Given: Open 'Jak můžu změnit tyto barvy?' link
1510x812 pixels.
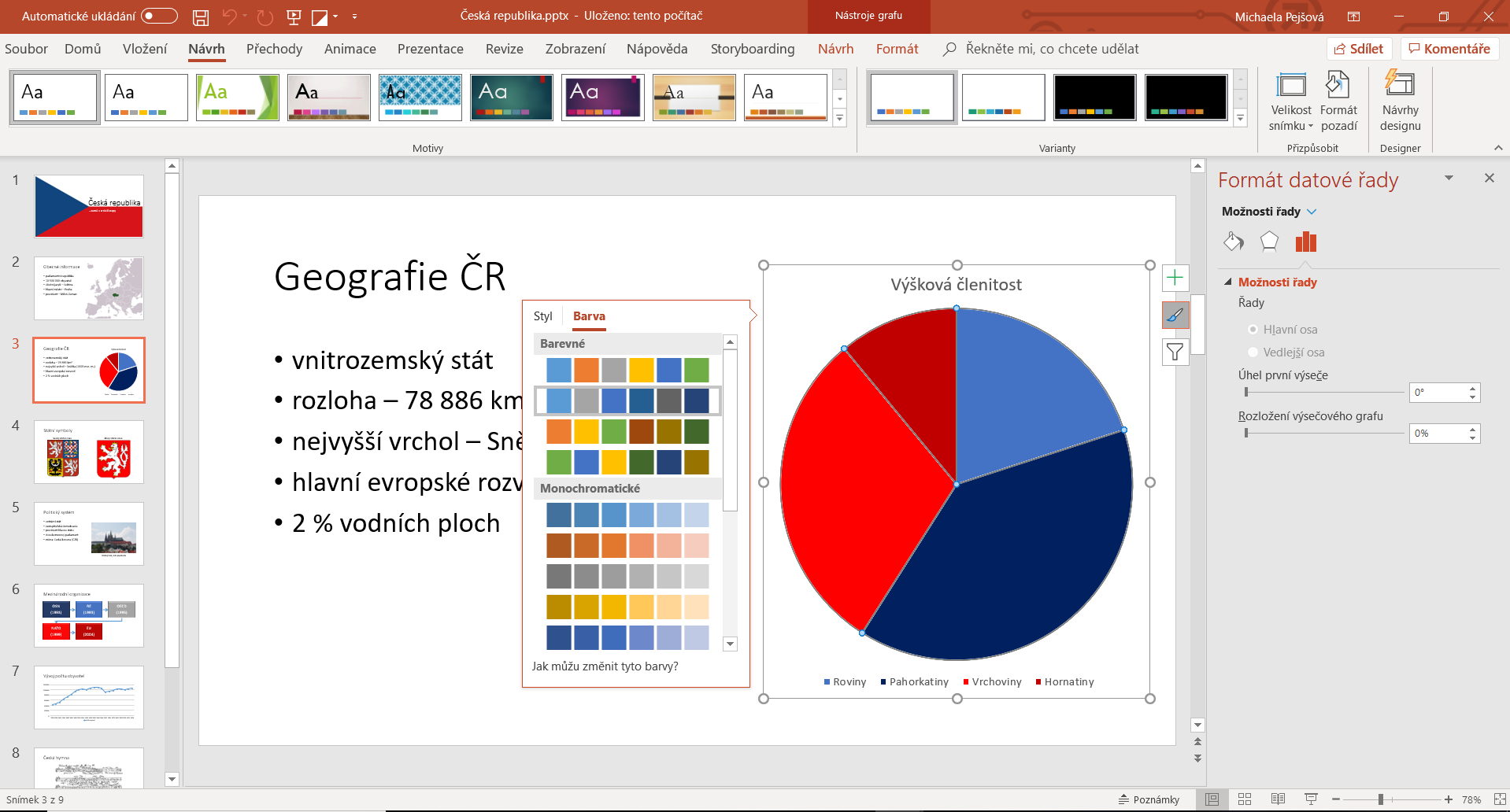Looking at the screenshot, I should click(x=605, y=666).
